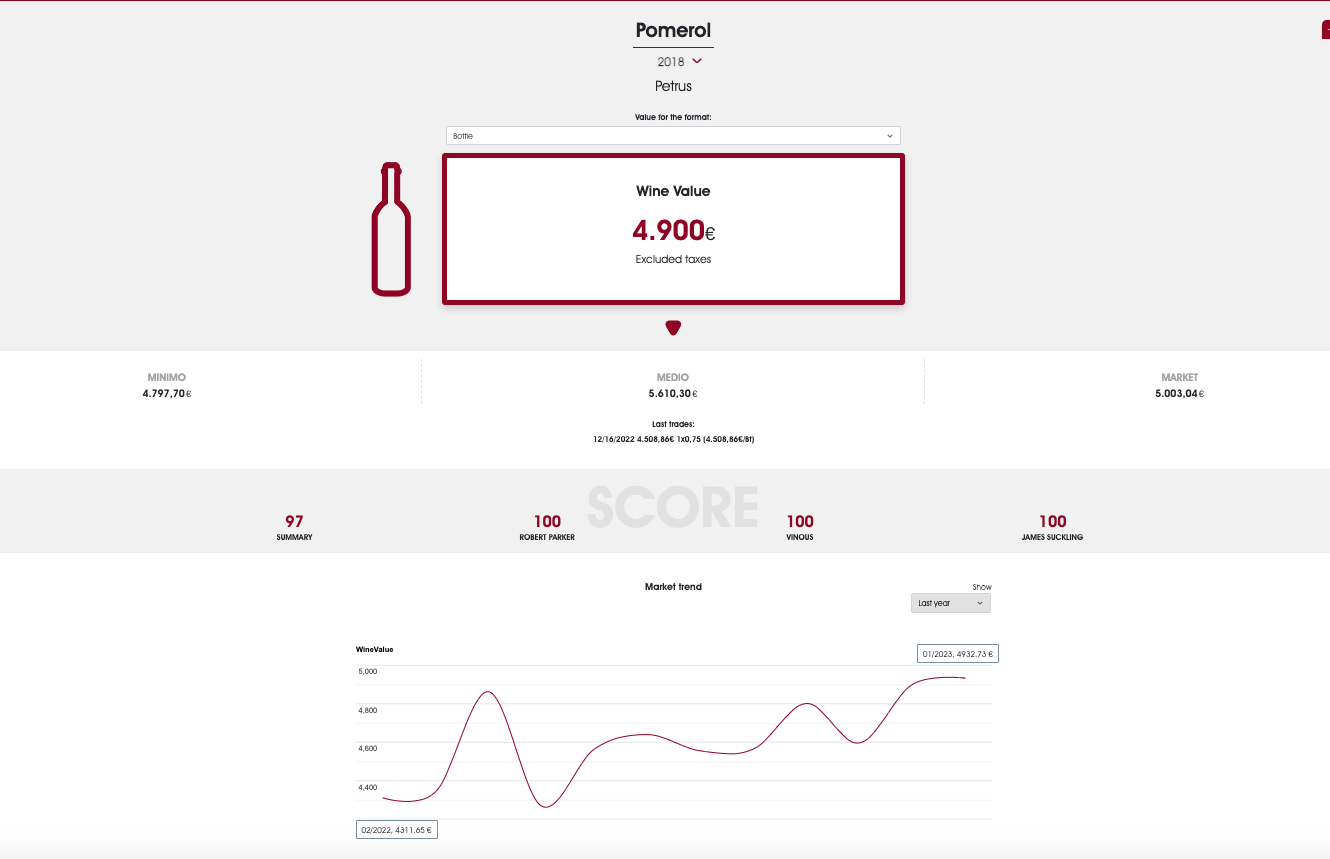
Task: Select the Robert Parker 100 score
Action: click(547, 527)
